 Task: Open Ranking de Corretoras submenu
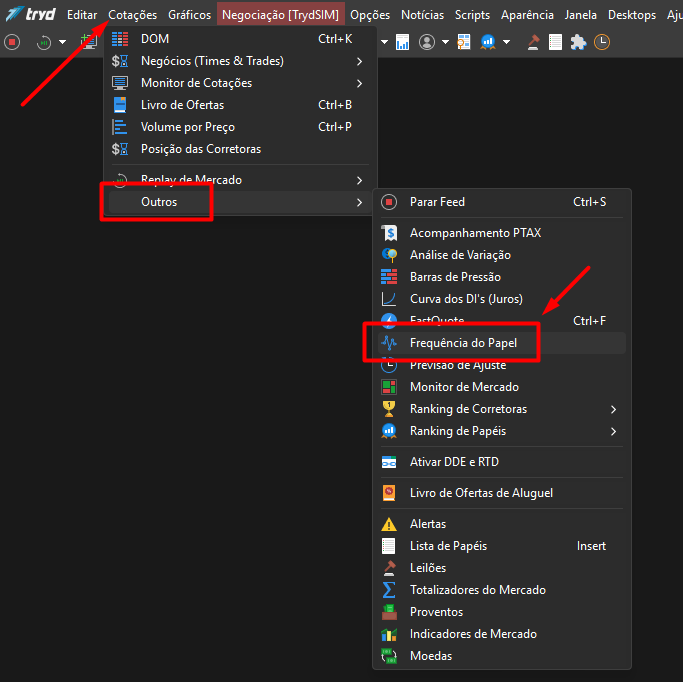tap(501, 409)
